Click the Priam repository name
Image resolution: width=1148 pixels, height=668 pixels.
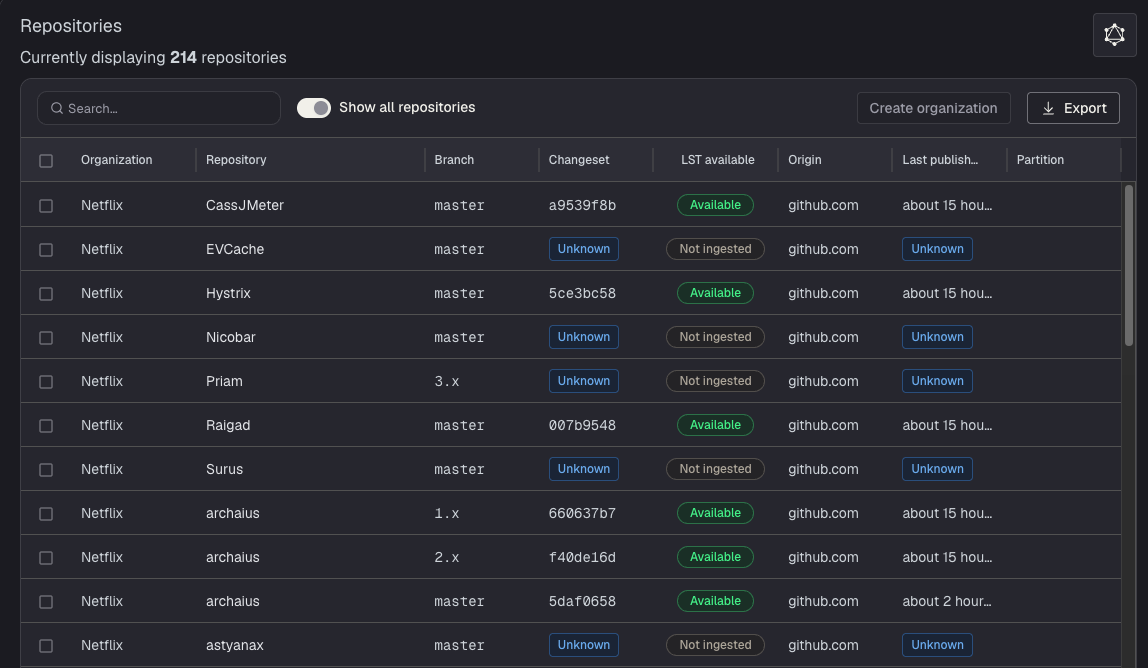point(224,381)
